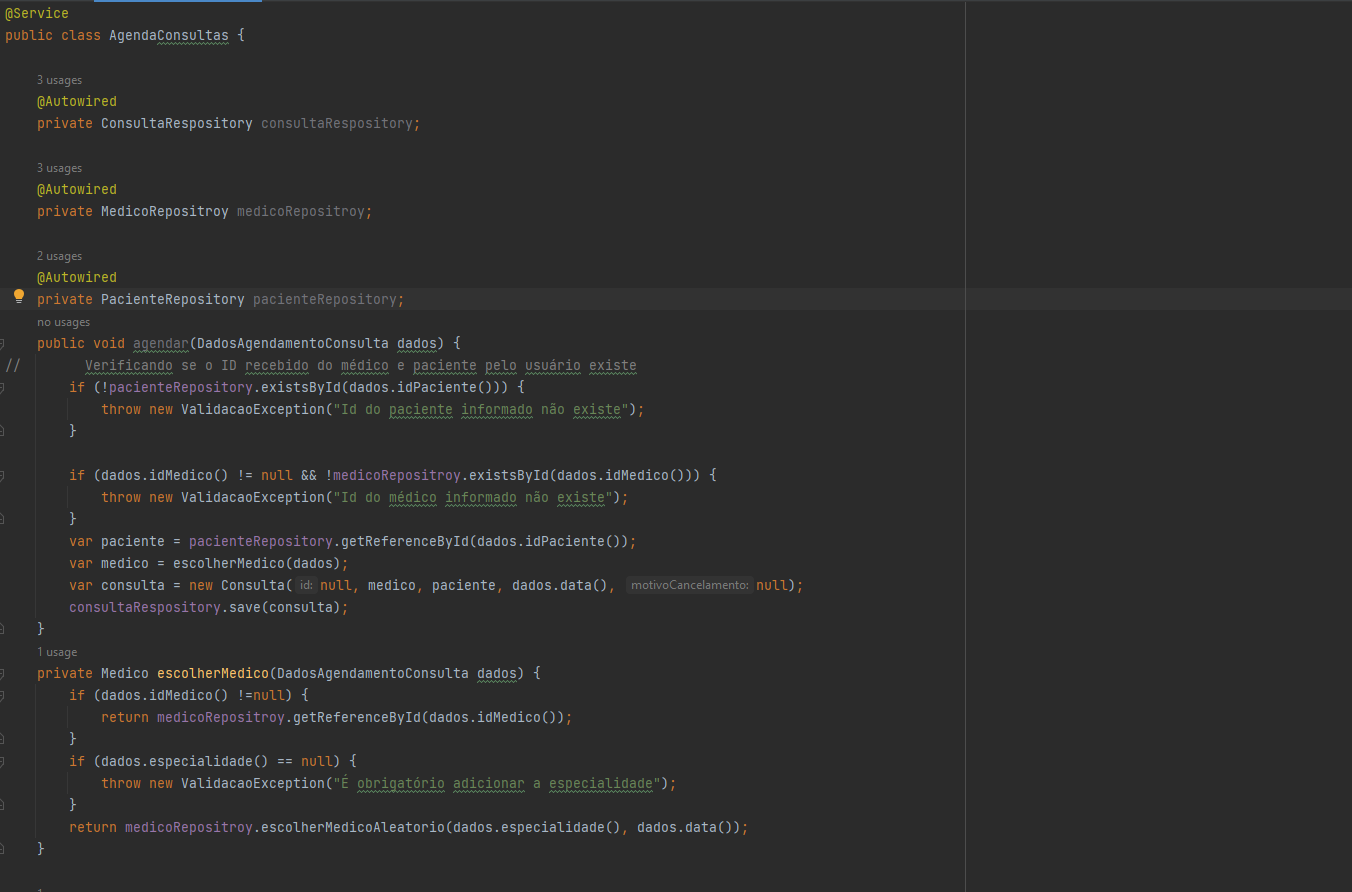
Task: Click the AgendaConsultas class name
Action: 169,35
